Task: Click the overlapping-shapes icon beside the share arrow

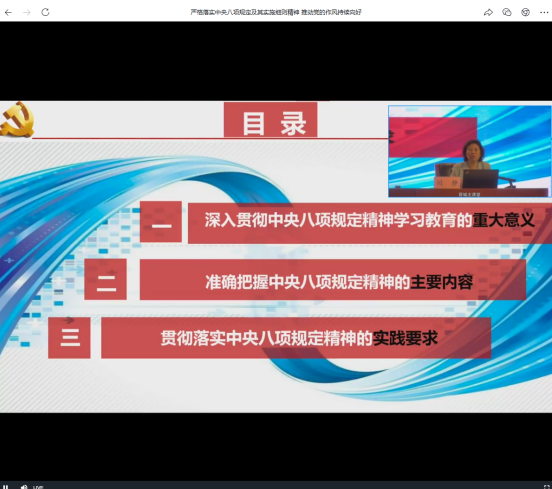Action: coord(507,12)
